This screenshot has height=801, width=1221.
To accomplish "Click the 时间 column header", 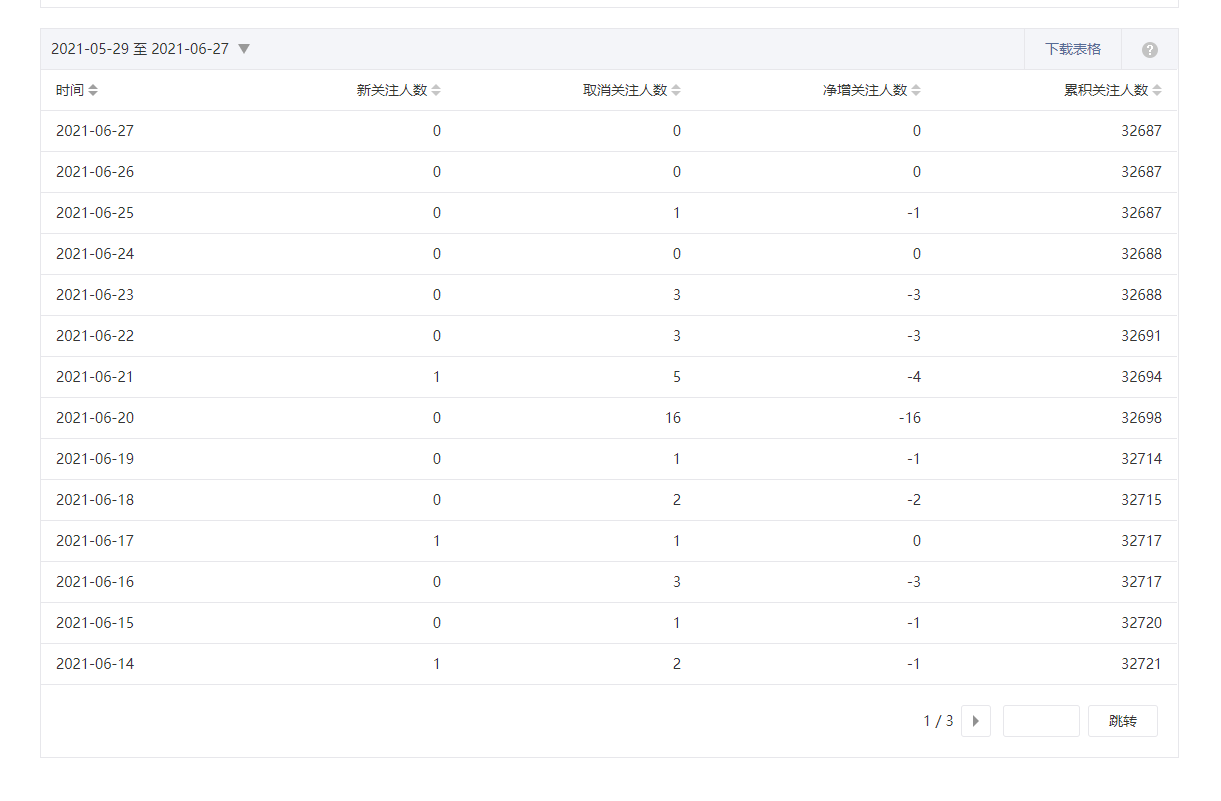I will point(70,91).
